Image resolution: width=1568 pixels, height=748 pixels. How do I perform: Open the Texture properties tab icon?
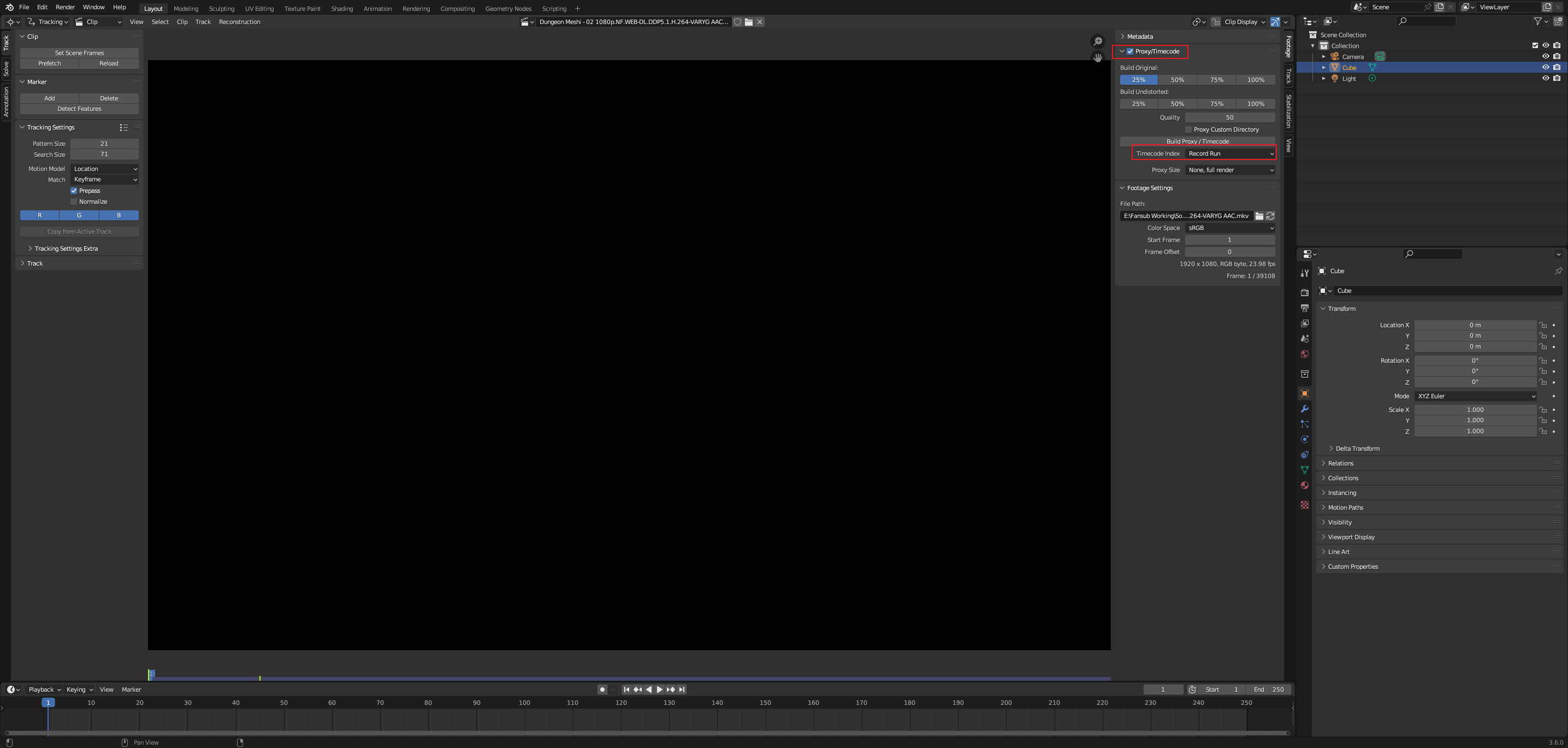point(1304,505)
